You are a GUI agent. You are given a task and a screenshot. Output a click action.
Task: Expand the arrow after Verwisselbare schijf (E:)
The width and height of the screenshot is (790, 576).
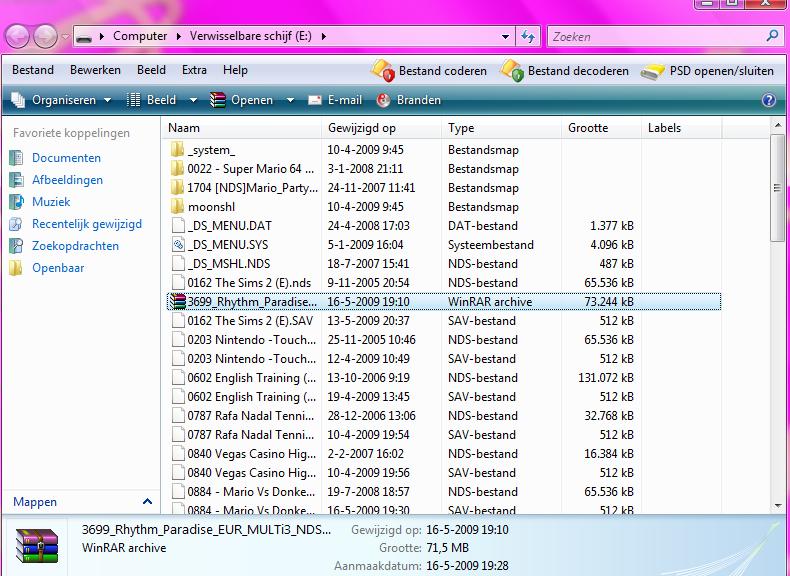(323, 36)
